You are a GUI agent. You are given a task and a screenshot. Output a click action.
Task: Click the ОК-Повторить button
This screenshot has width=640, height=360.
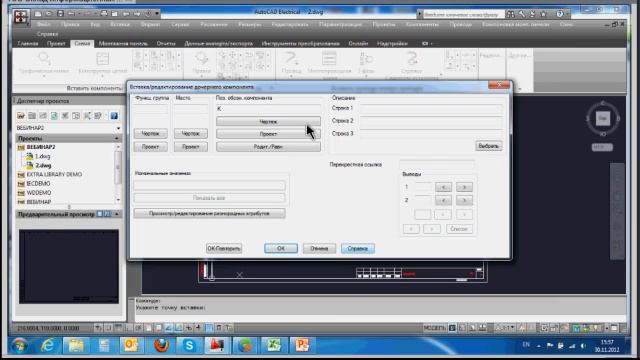[x=224, y=248]
